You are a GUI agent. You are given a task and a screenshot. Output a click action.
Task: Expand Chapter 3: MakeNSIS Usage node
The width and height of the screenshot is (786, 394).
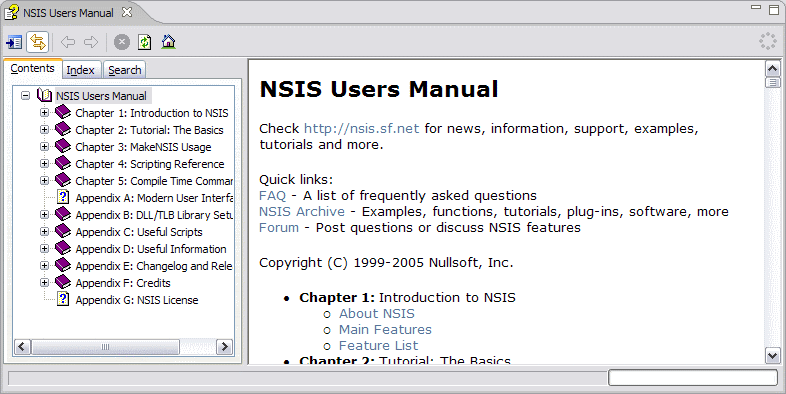[45, 147]
